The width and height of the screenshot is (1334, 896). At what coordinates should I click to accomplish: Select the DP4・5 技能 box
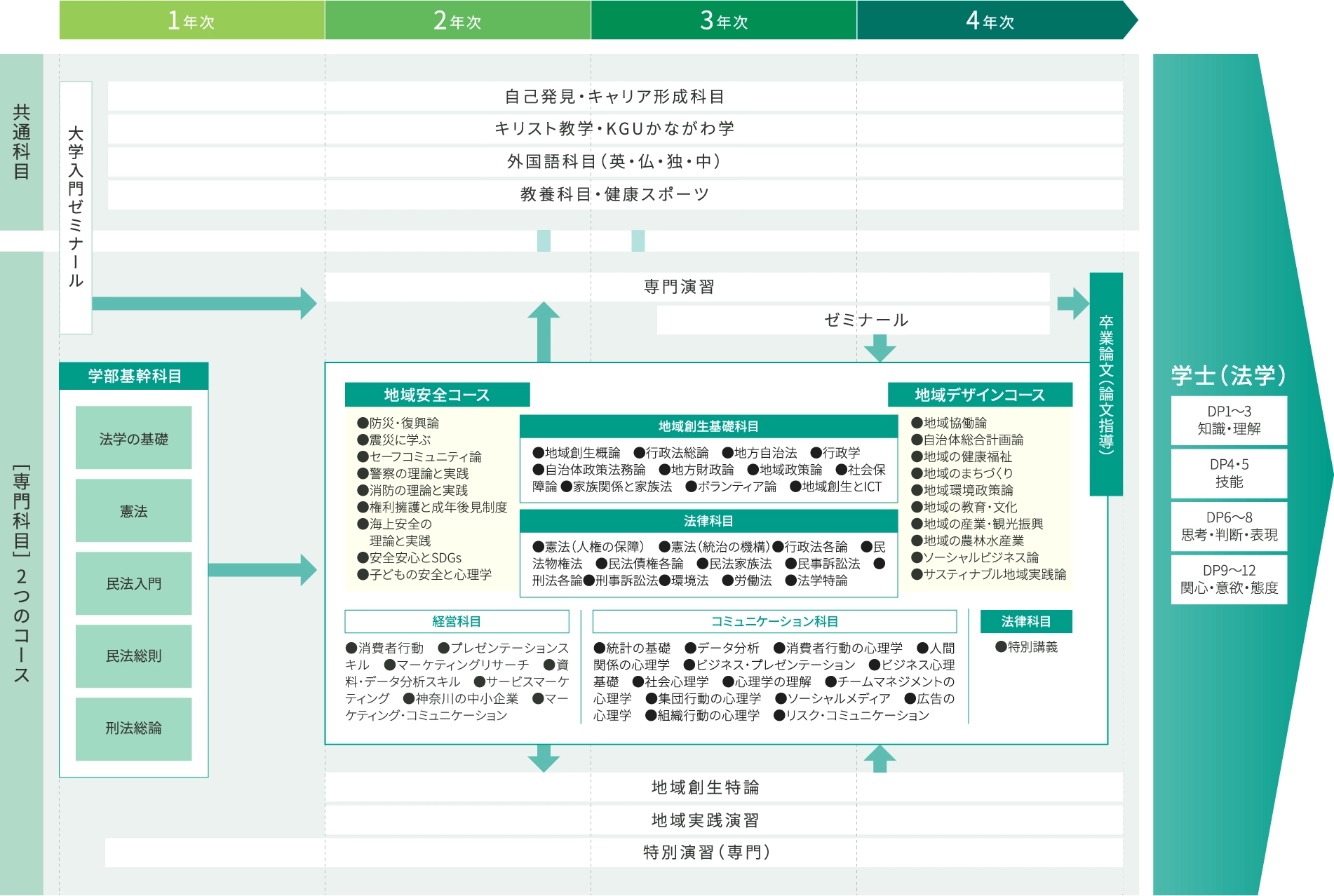1229,473
